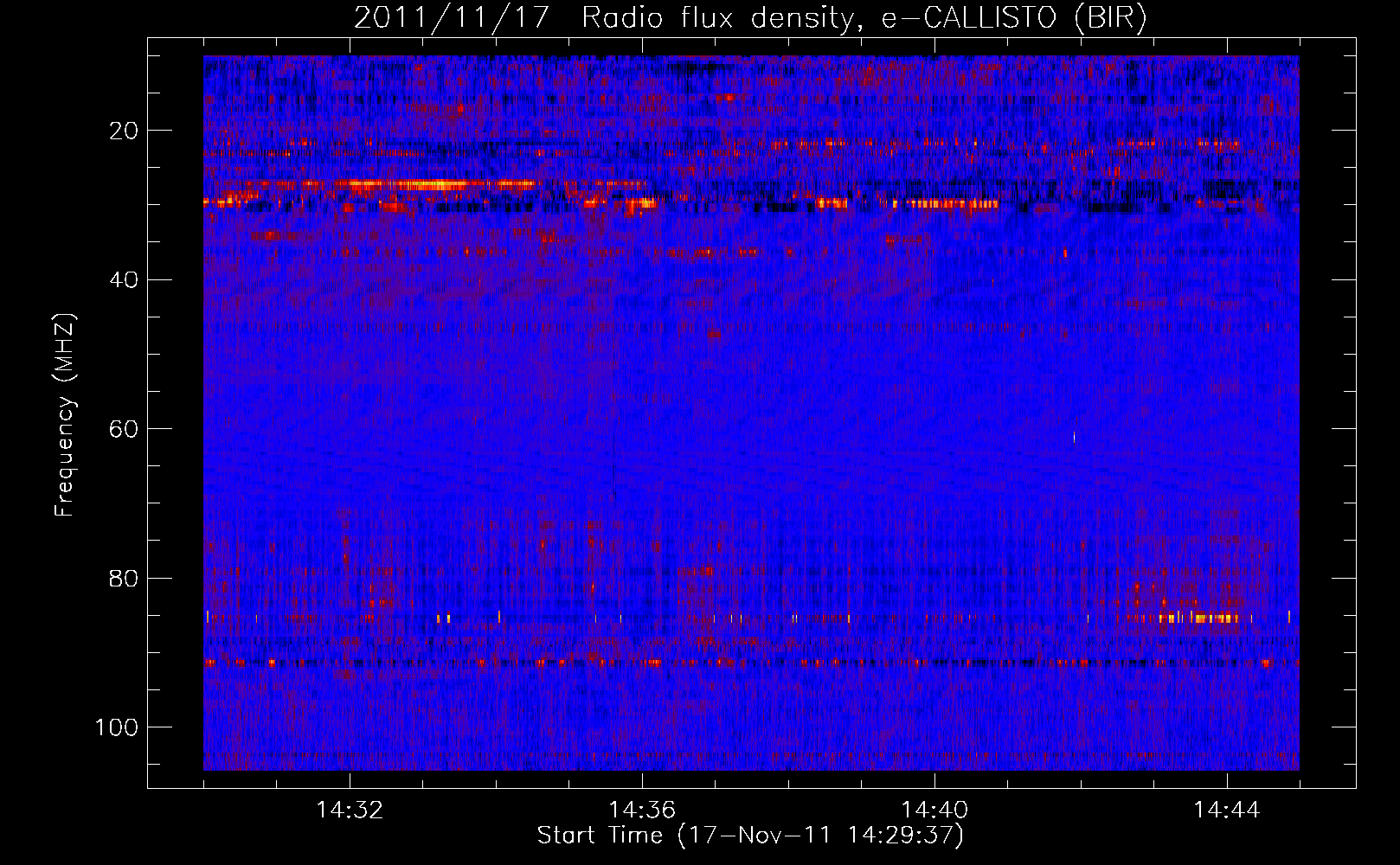
Task: Click the '14:40' time tick label
Action: pos(934,811)
